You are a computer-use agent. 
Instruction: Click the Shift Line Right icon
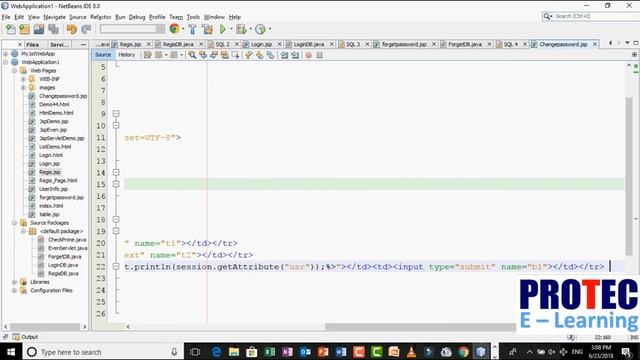pos(295,55)
